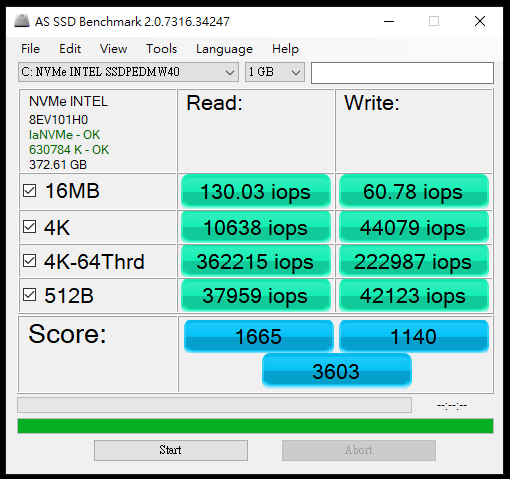This screenshot has height=479, width=510.
Task: Click the 4K write result 44079 iops
Action: click(414, 227)
